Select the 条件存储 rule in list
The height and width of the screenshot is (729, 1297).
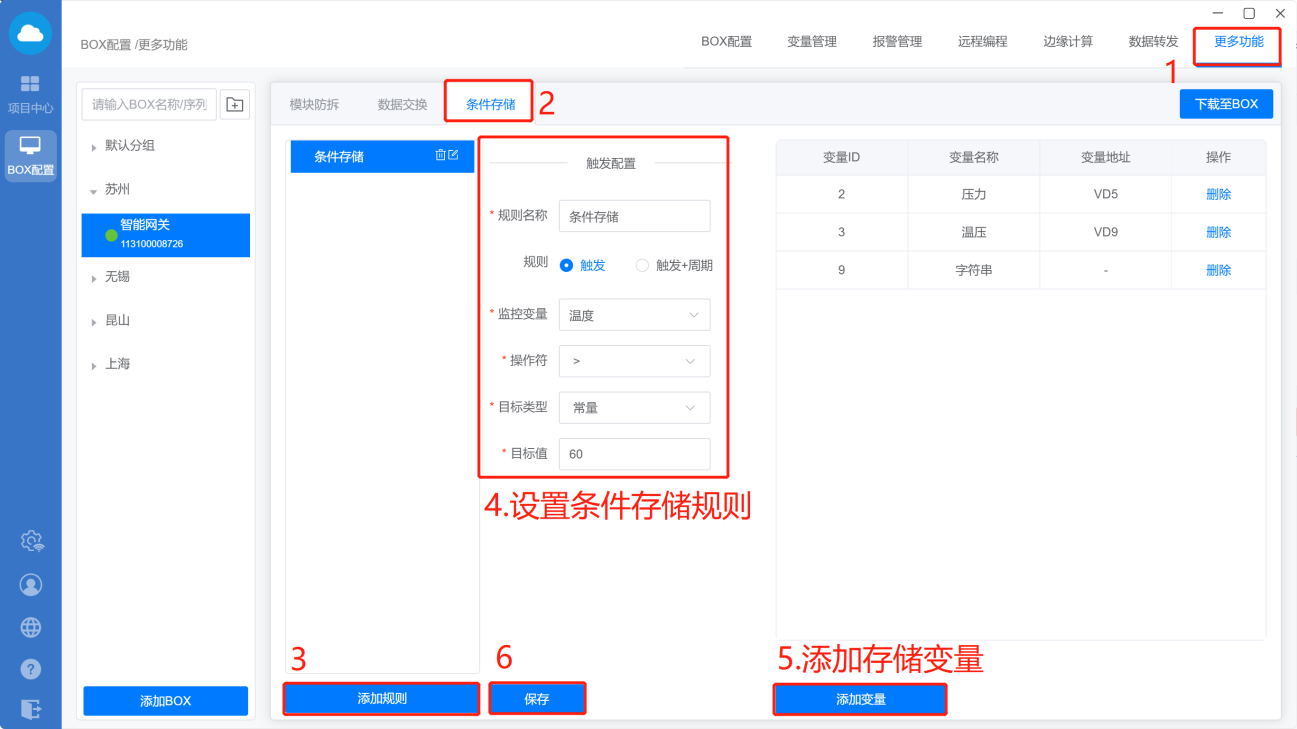point(382,156)
